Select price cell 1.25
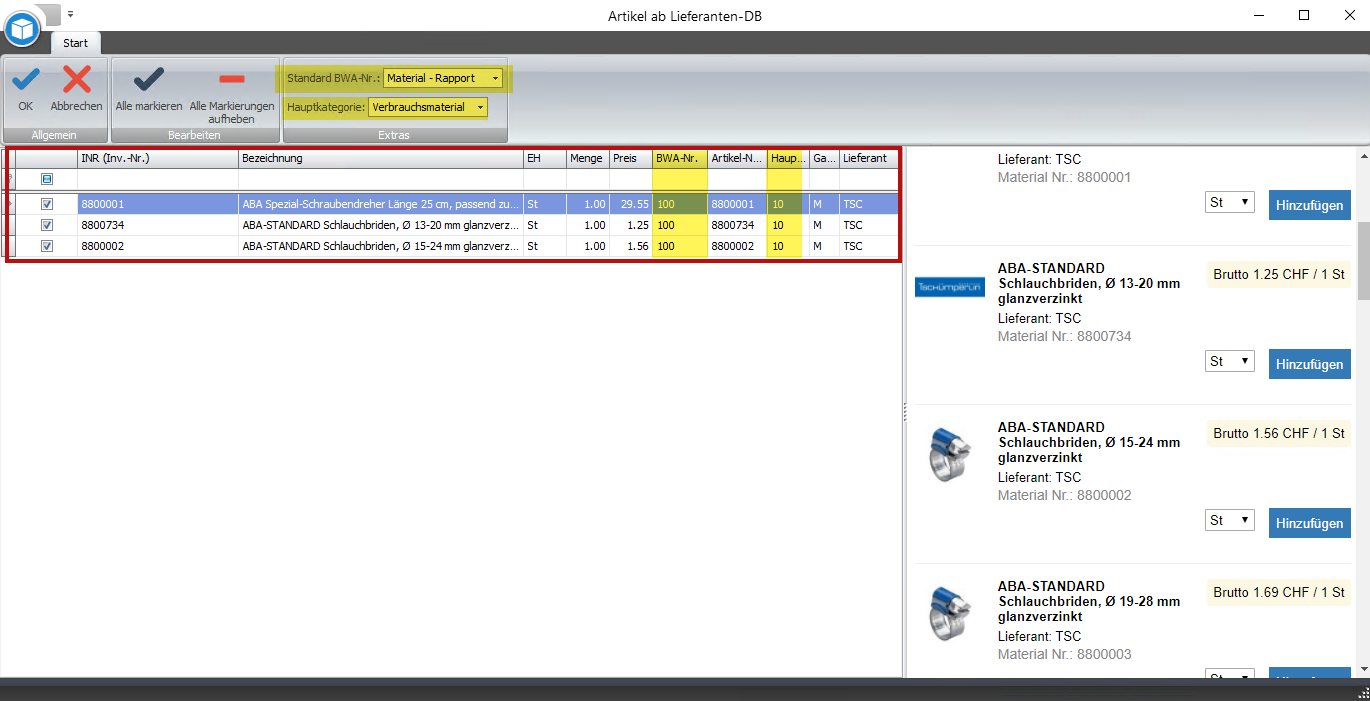Viewport: 1370px width, 701px height. tap(631, 225)
